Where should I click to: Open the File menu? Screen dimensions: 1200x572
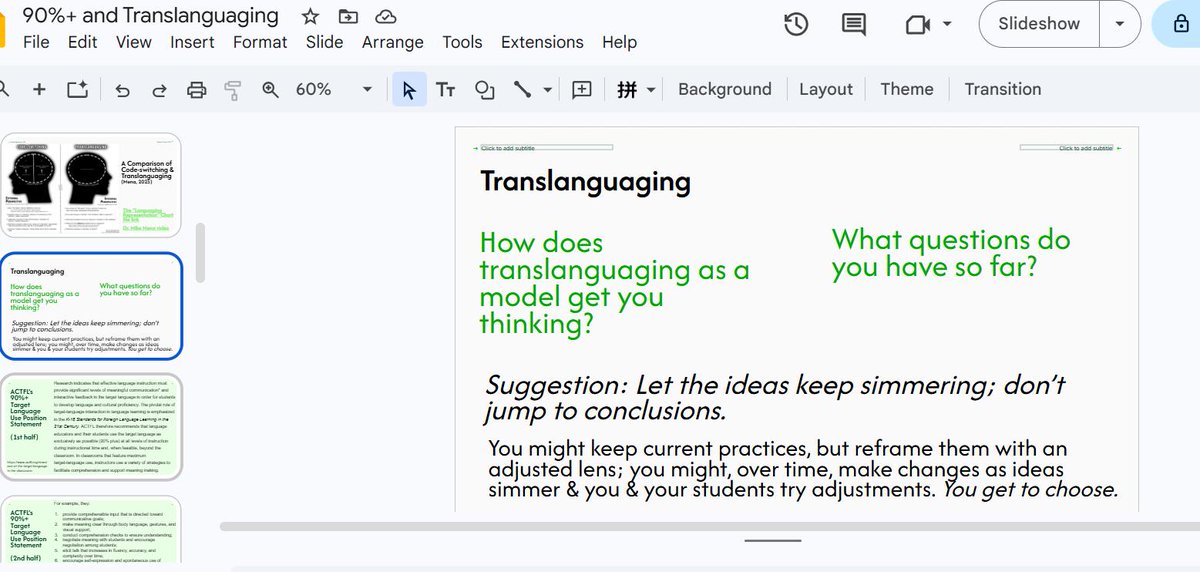pyautogui.click(x=36, y=42)
